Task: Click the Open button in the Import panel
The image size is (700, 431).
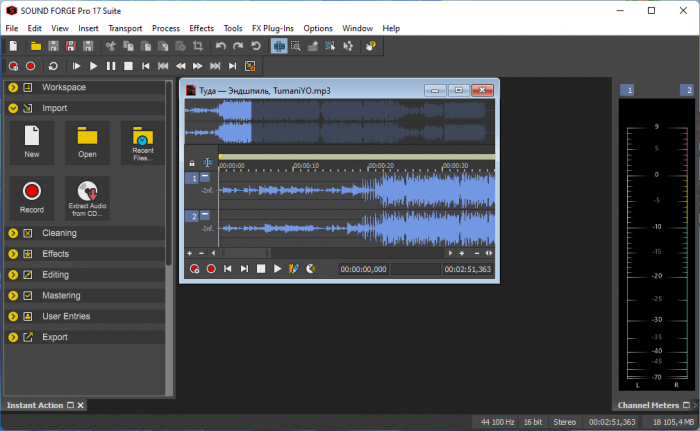Action: [88, 142]
